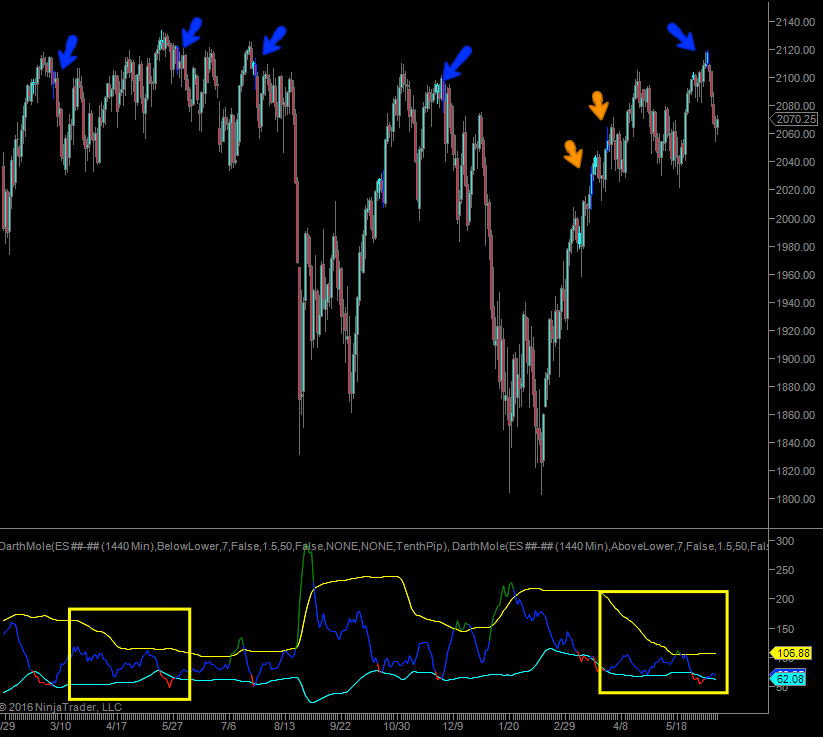This screenshot has width=823, height=737.
Task: Click the 150 indicator scale label
Action: coord(785,629)
